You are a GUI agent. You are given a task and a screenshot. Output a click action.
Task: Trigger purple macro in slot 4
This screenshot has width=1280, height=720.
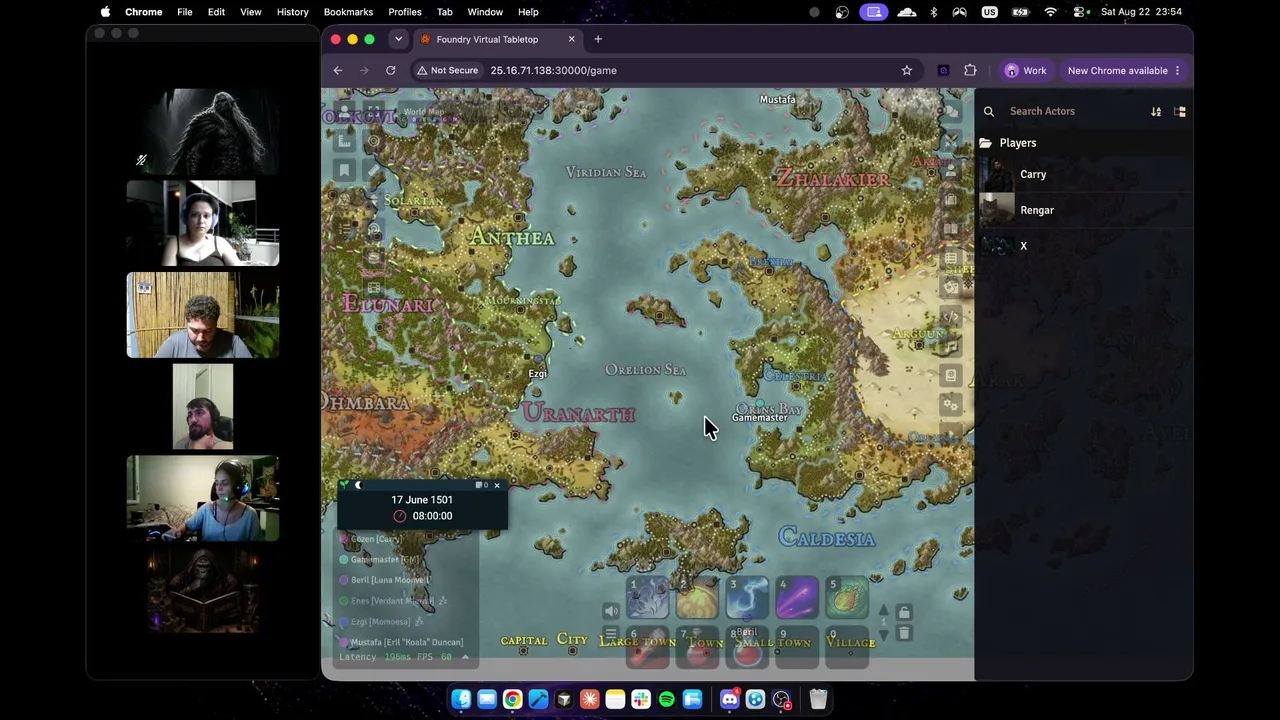[x=797, y=597]
